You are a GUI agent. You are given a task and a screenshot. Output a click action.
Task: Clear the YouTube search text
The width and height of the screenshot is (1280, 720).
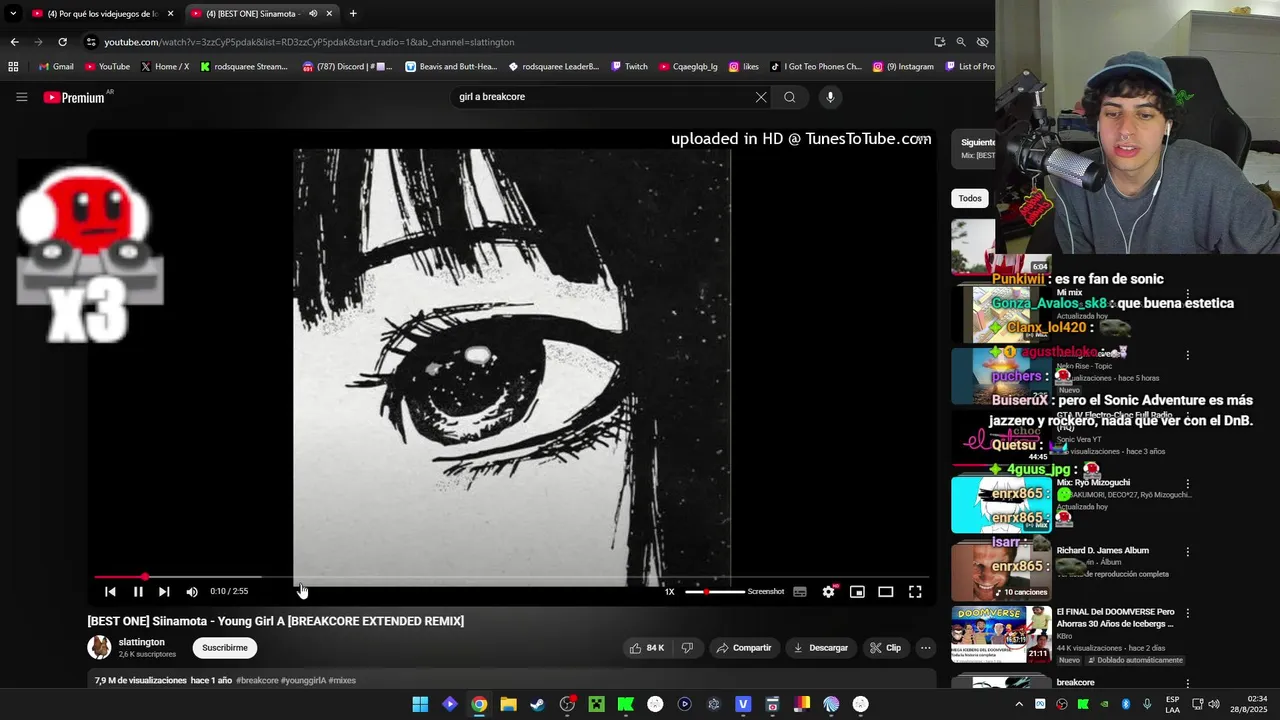click(761, 97)
